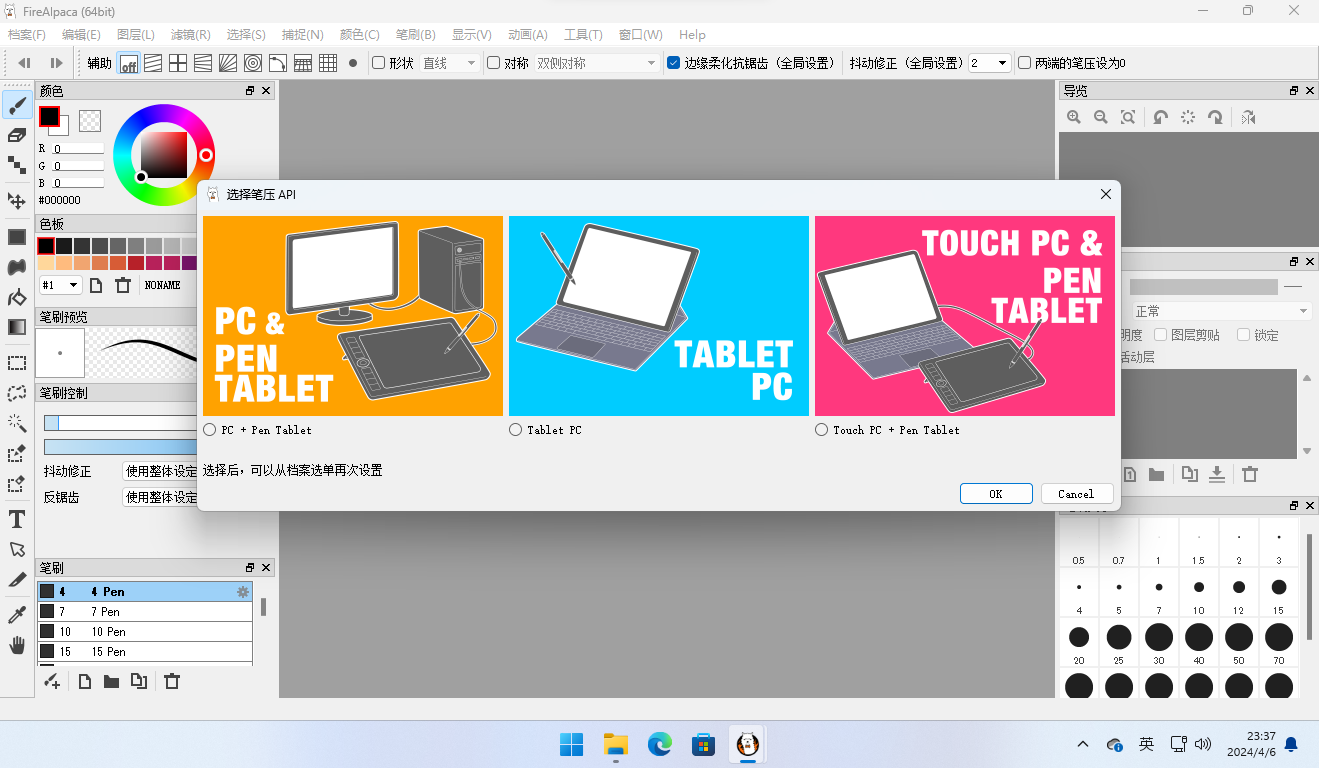Select PC + Pen Tablet radio button
Viewport: 1319px width, 768px height.
click(209, 430)
